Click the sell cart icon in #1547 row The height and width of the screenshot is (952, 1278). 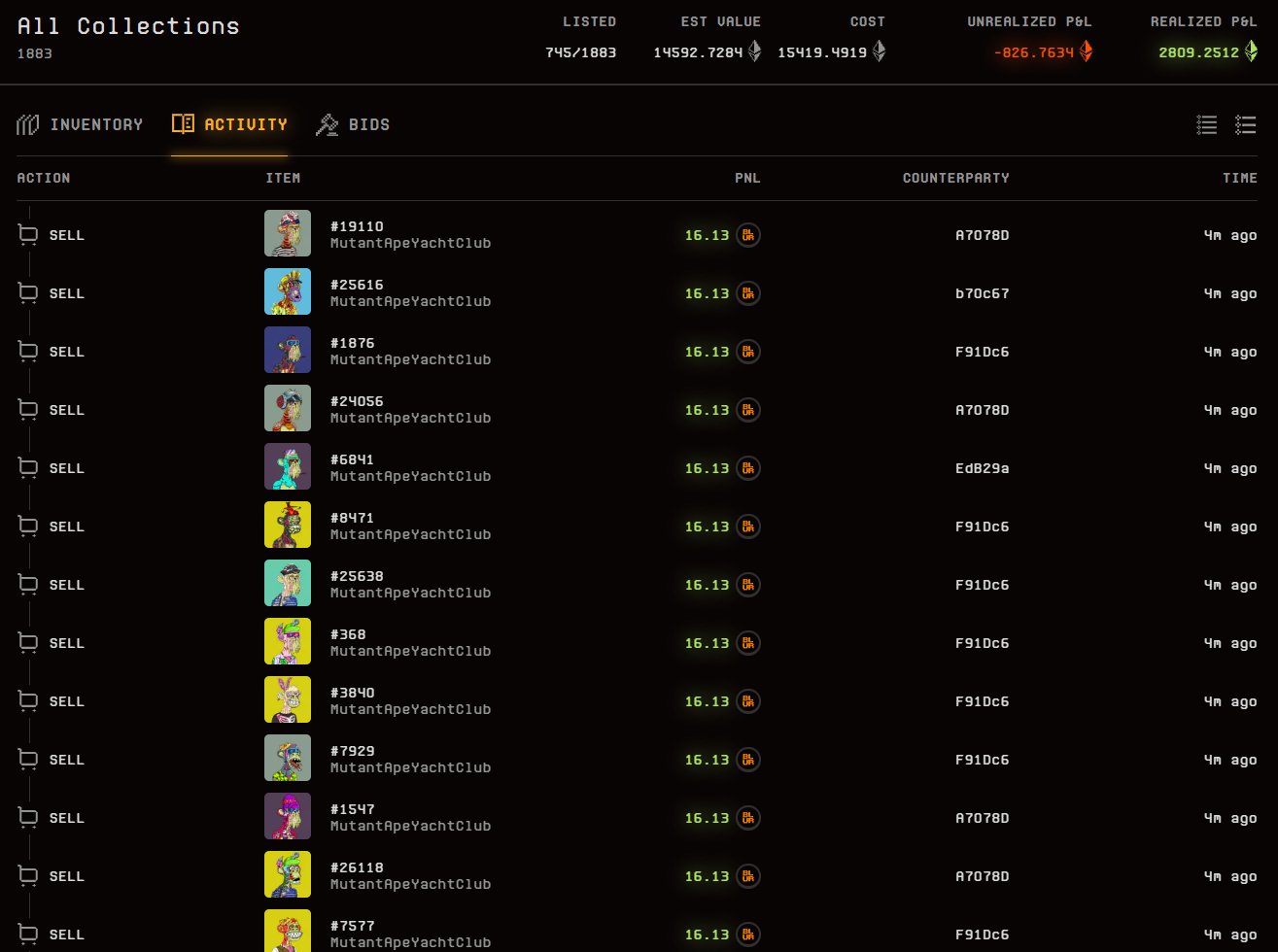click(29, 818)
